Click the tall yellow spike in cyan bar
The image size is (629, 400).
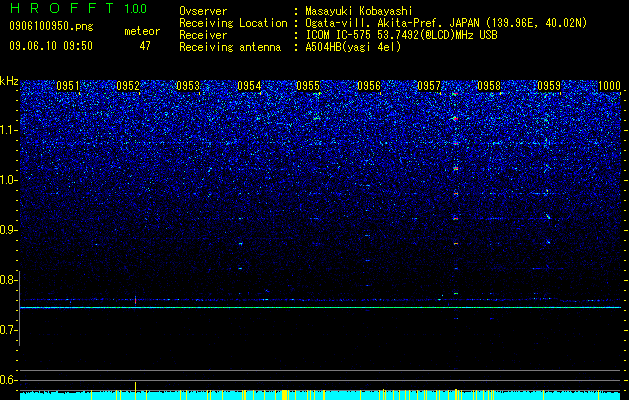[136, 391]
